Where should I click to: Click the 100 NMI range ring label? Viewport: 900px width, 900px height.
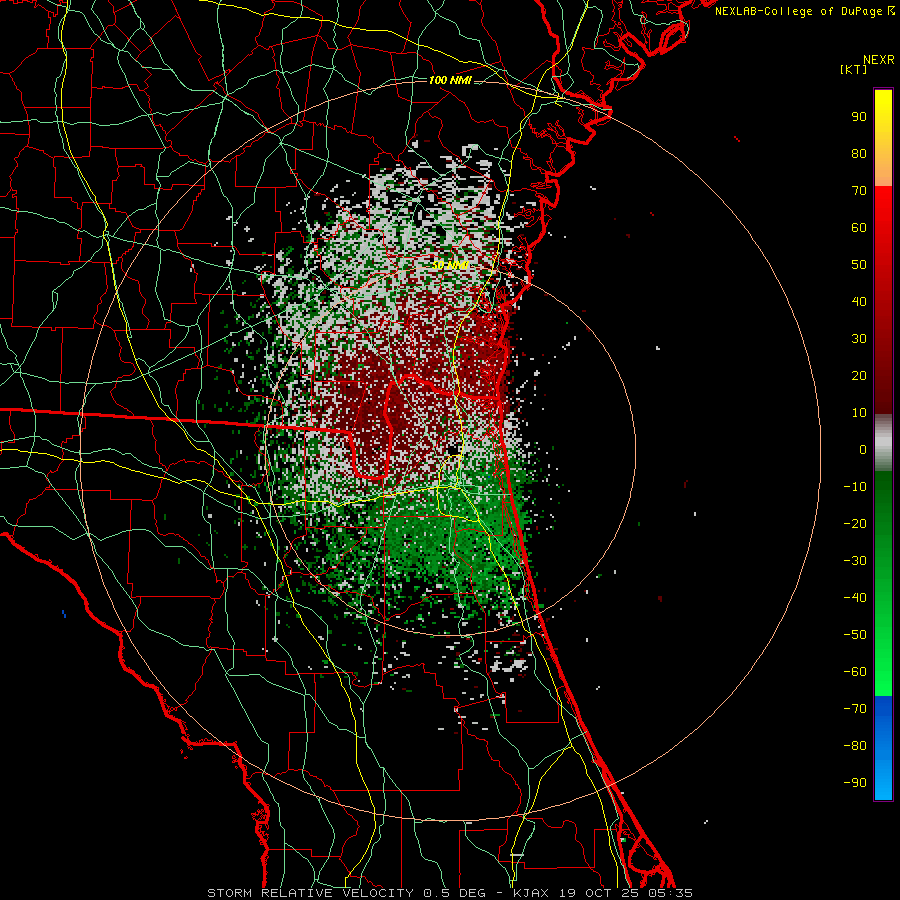click(450, 80)
